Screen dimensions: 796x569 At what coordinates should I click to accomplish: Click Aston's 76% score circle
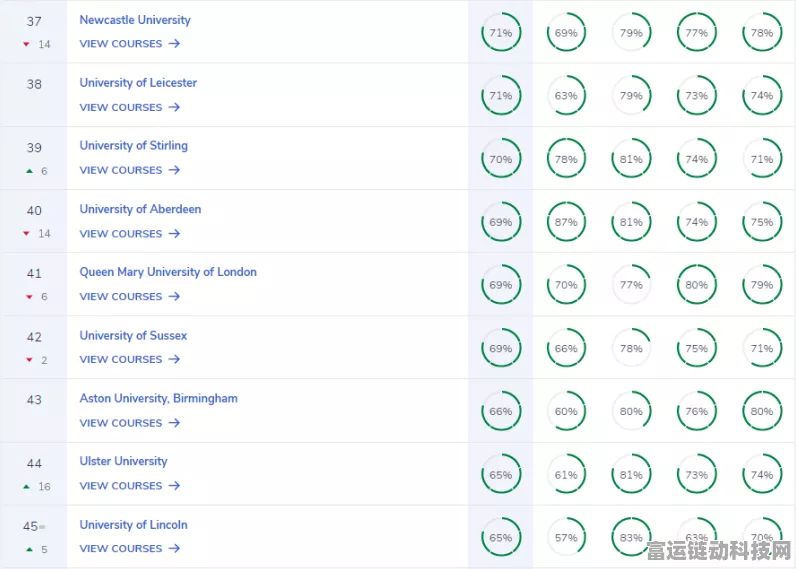point(696,411)
